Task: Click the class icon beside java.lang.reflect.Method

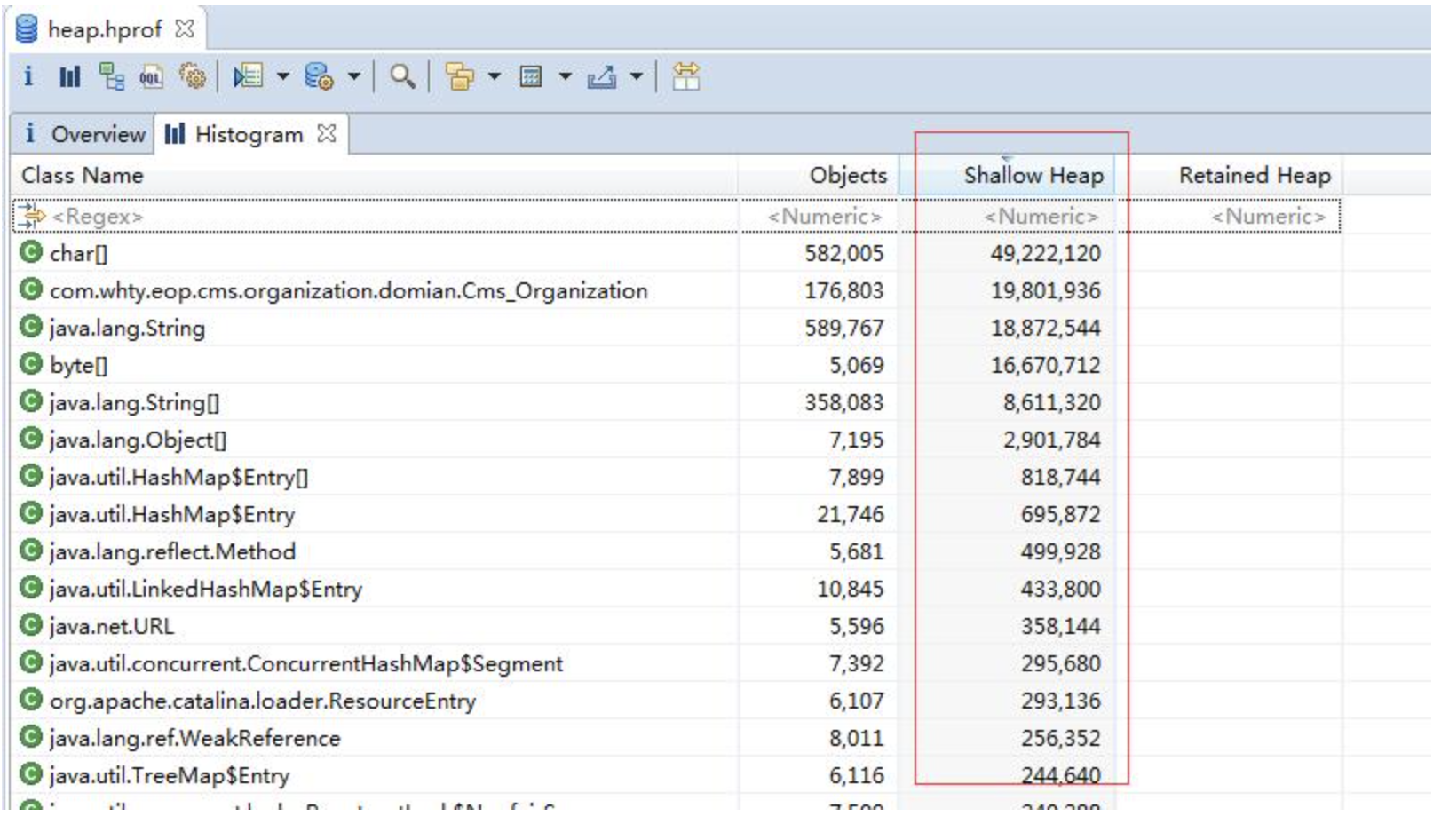Action: click(x=31, y=551)
